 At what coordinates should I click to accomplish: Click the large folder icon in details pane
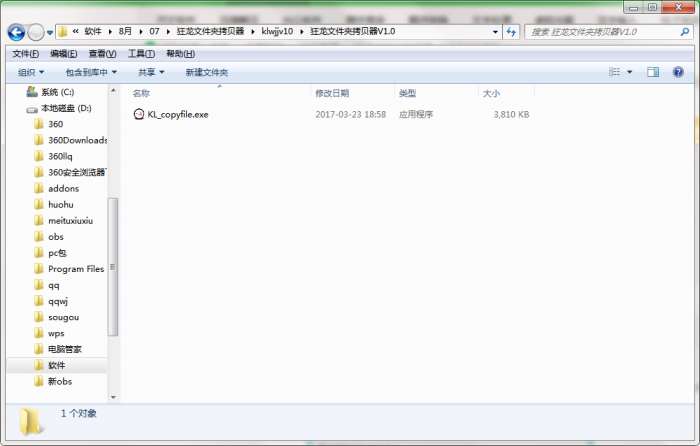pos(31,421)
